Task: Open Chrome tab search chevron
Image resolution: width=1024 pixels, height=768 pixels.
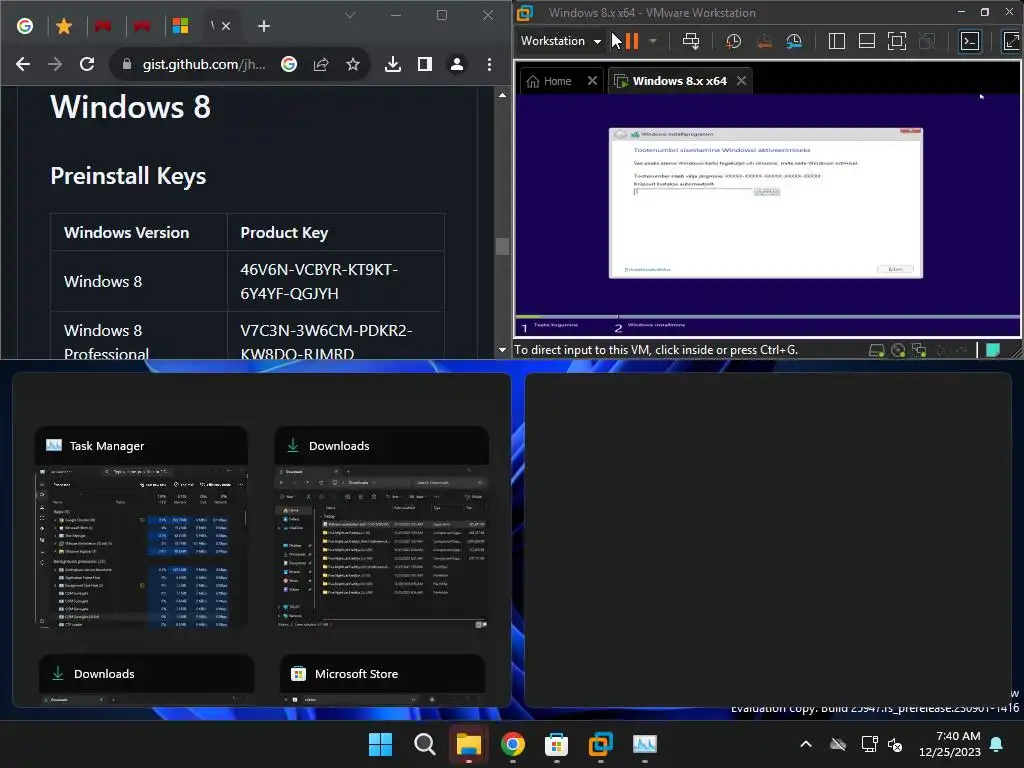Action: click(350, 15)
